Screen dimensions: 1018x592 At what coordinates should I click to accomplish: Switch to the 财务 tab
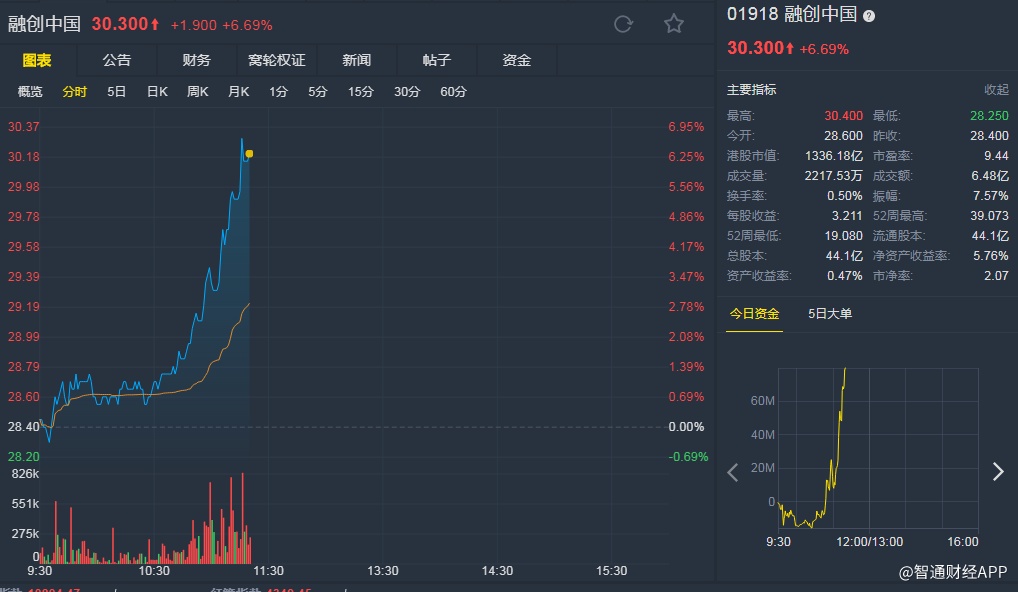point(197,60)
